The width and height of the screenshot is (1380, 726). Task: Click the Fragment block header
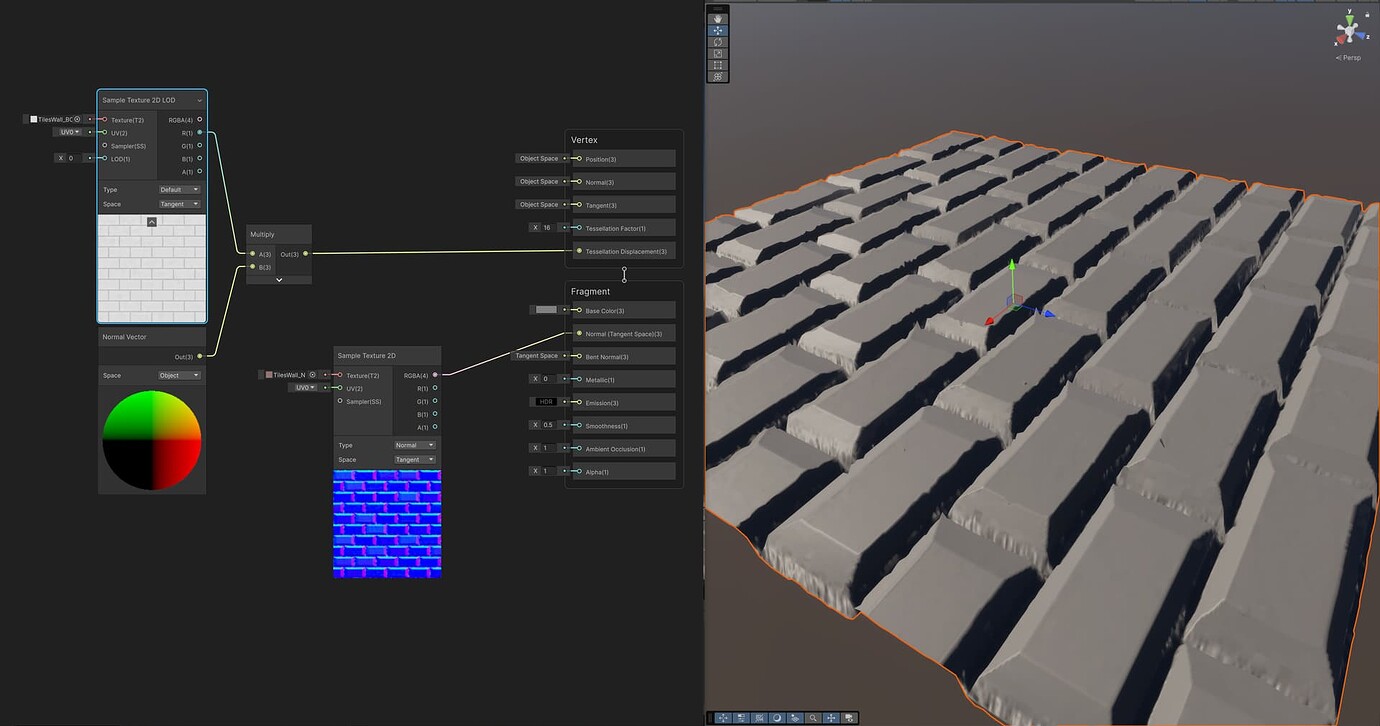pos(590,291)
